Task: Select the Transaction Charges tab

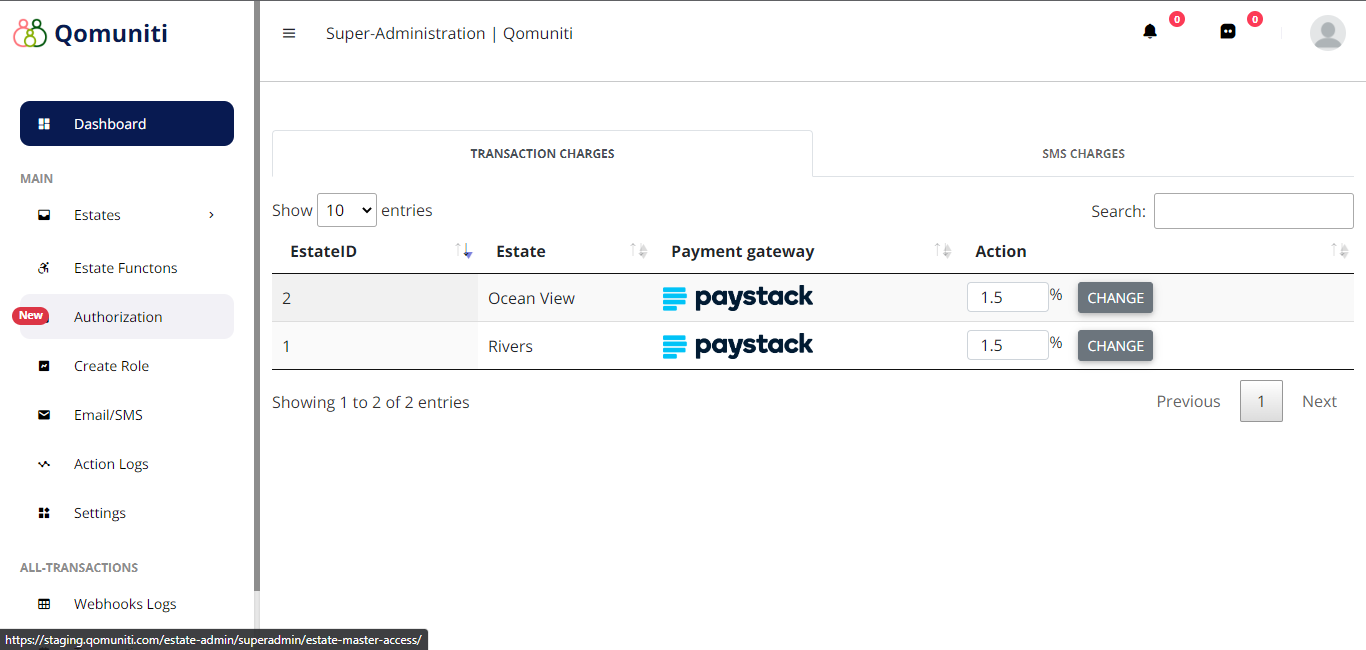Action: [542, 154]
